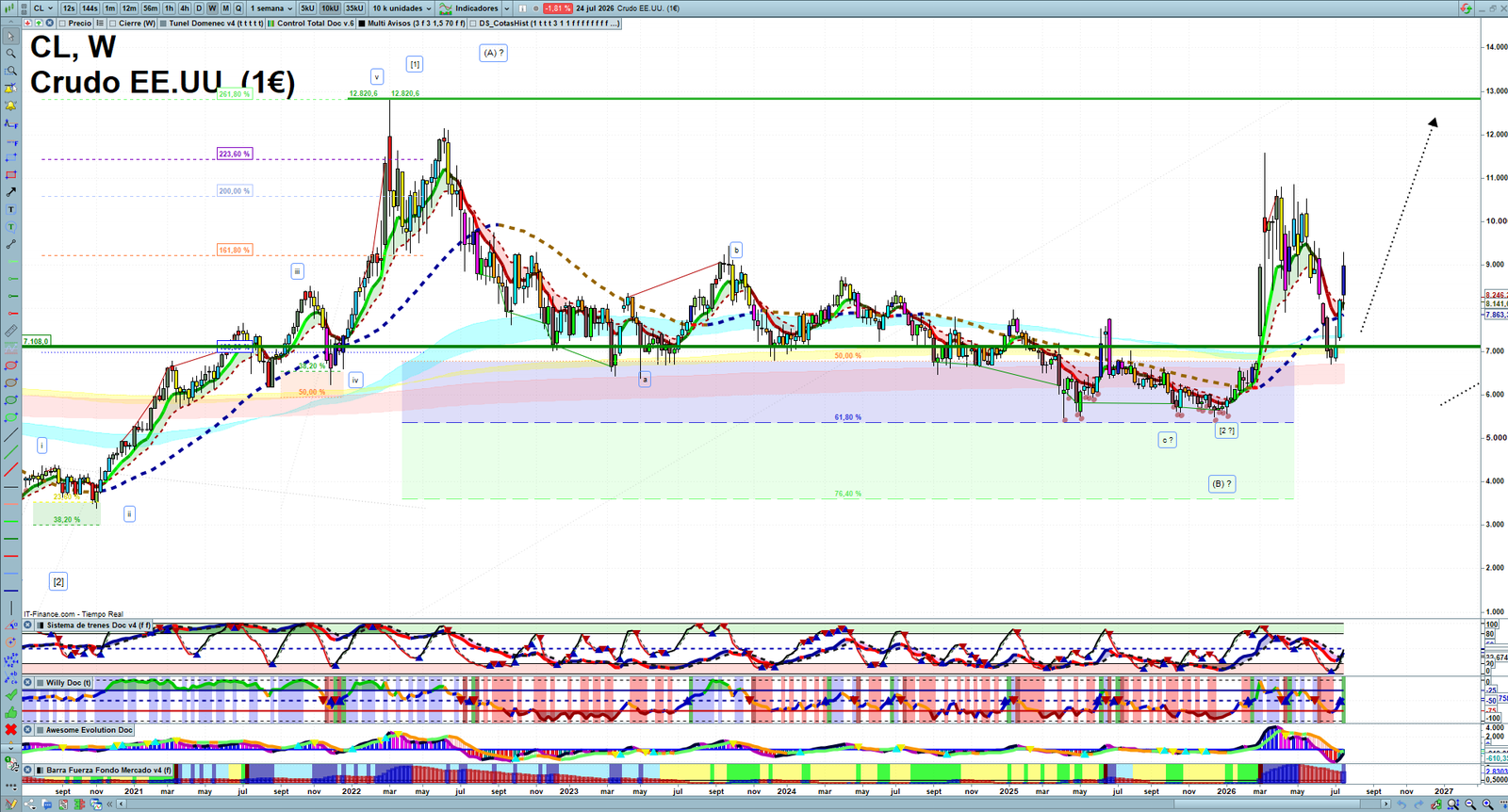Select the black arrow drawing tool
Viewport: 1508px width, 812px height.
pos(11,192)
